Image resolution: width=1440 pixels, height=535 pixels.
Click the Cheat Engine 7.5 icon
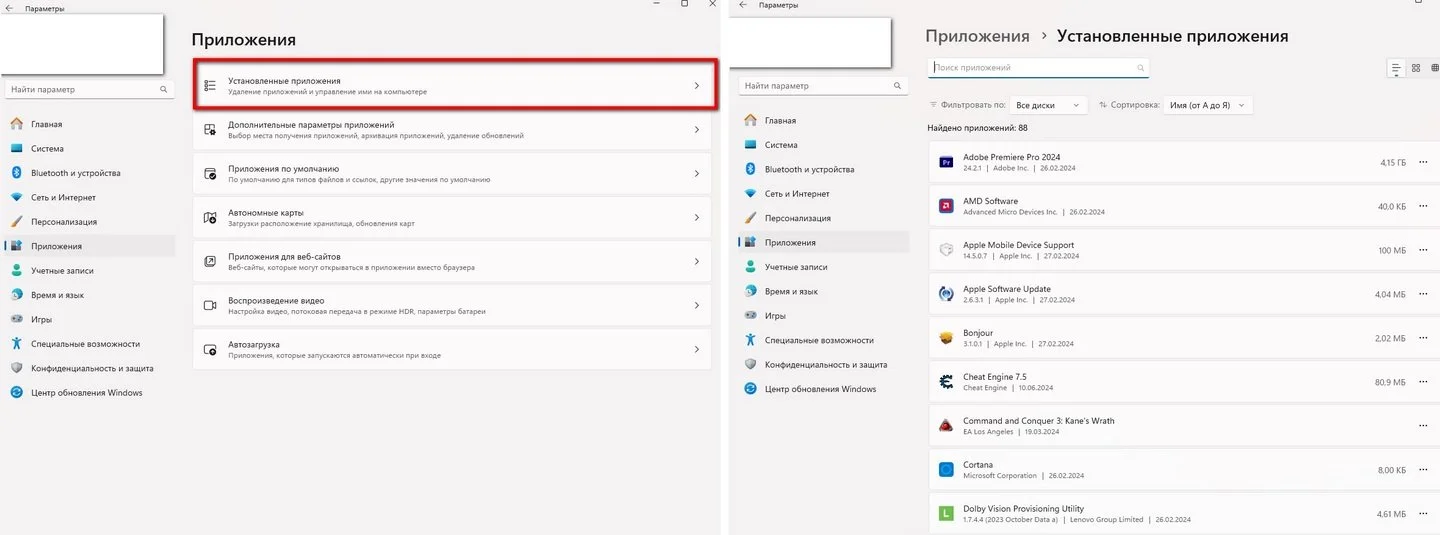[946, 382]
